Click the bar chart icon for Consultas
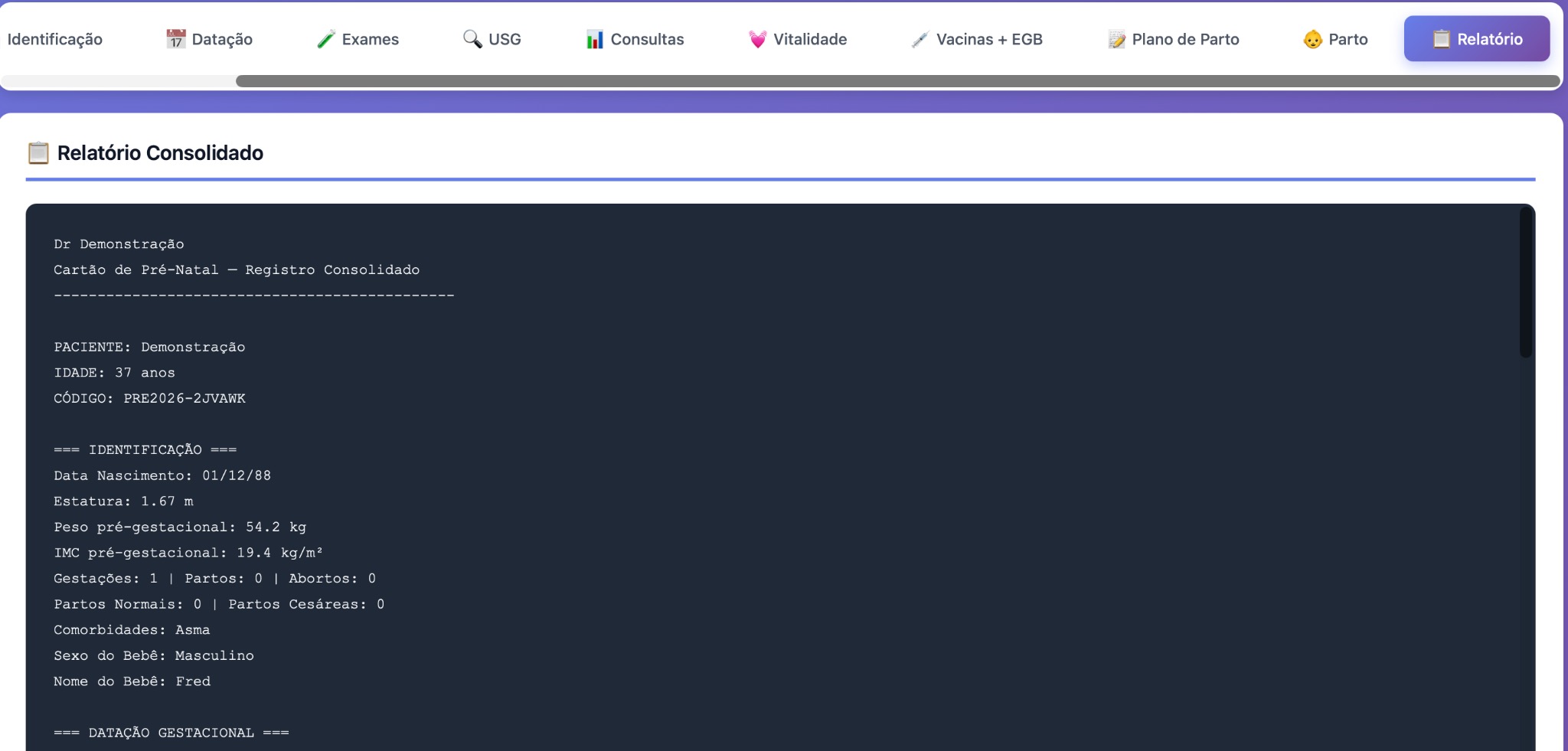 tap(595, 39)
